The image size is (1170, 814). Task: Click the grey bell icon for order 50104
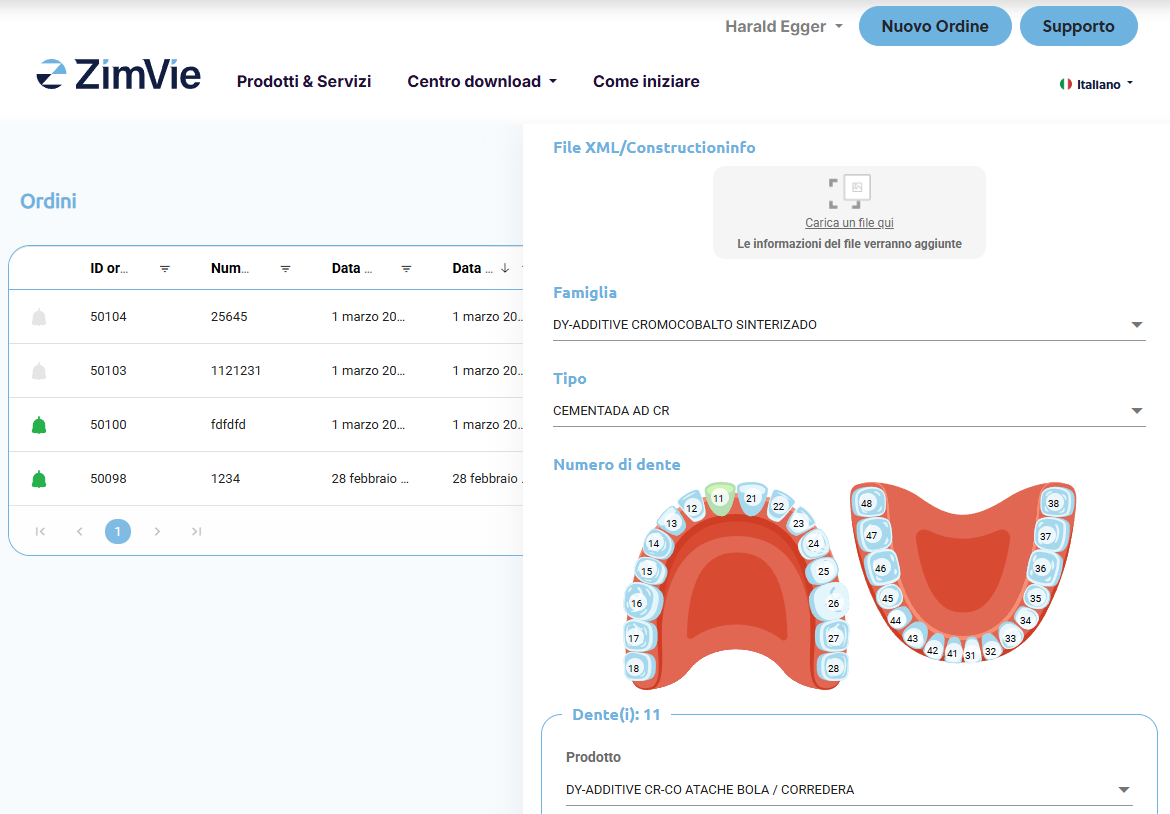click(39, 317)
